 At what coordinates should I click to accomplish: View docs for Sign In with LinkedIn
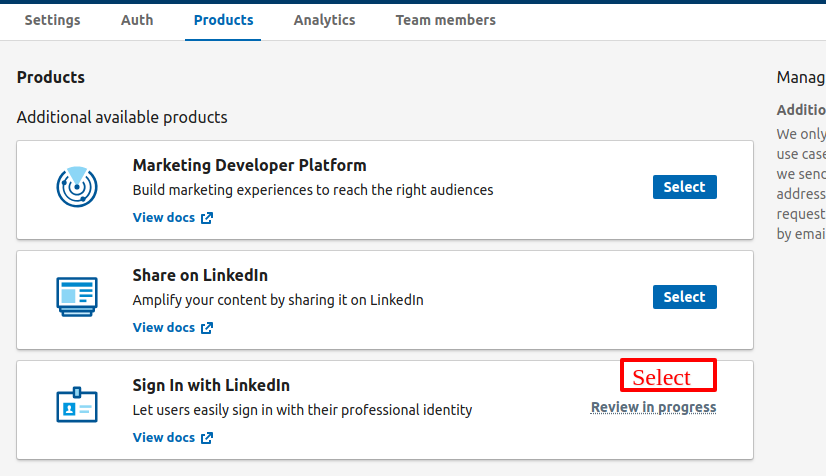pos(164,438)
